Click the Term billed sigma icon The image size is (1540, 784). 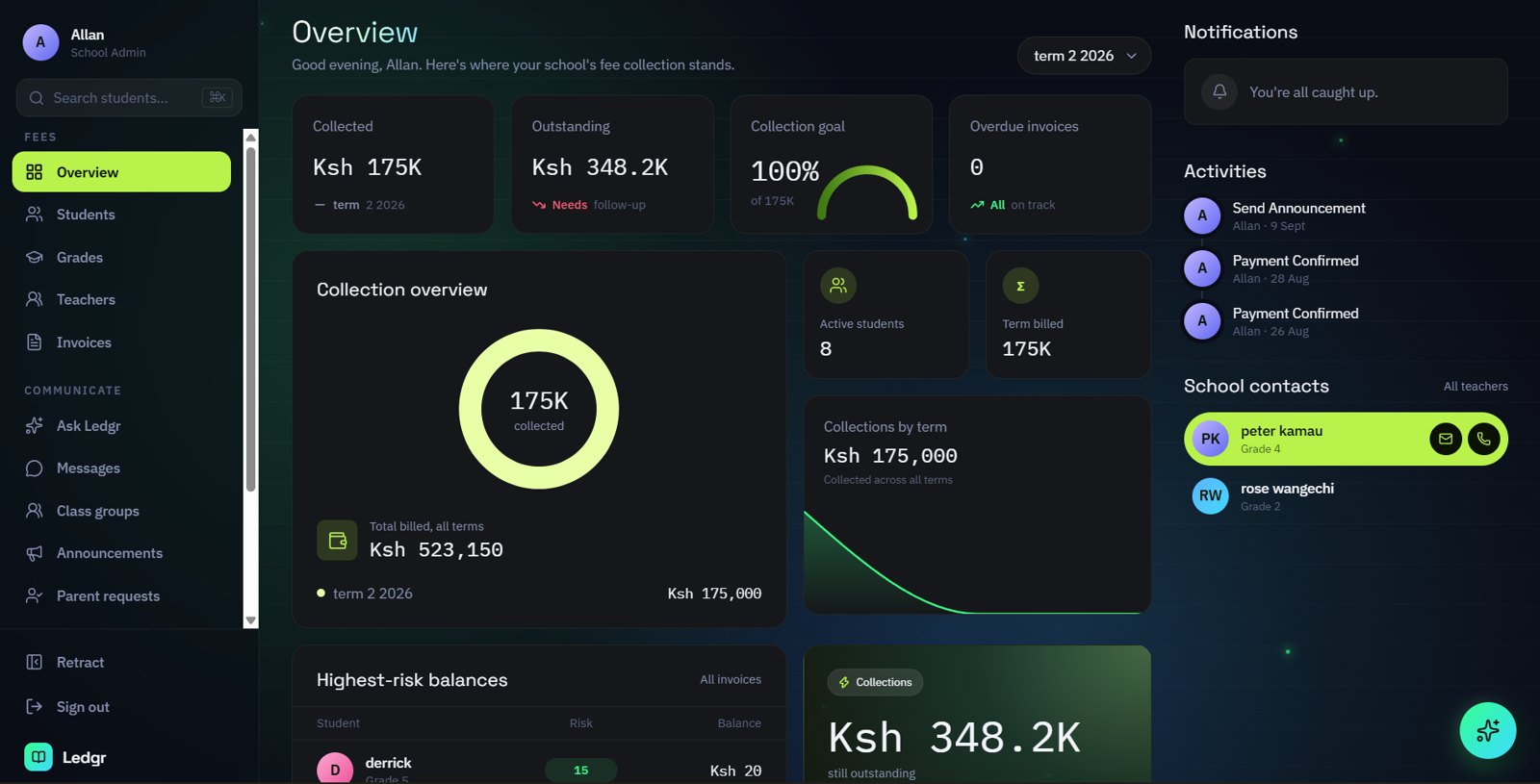pyautogui.click(x=1020, y=286)
